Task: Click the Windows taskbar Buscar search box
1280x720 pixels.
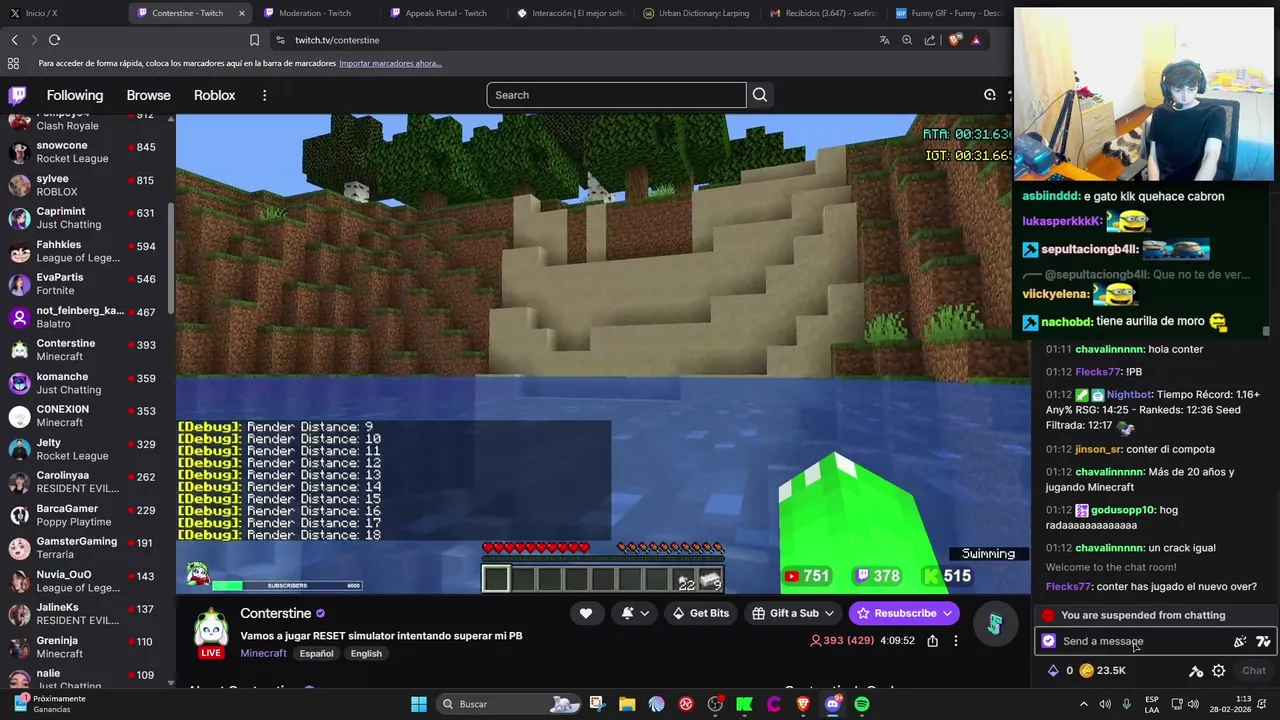Action: [509, 704]
